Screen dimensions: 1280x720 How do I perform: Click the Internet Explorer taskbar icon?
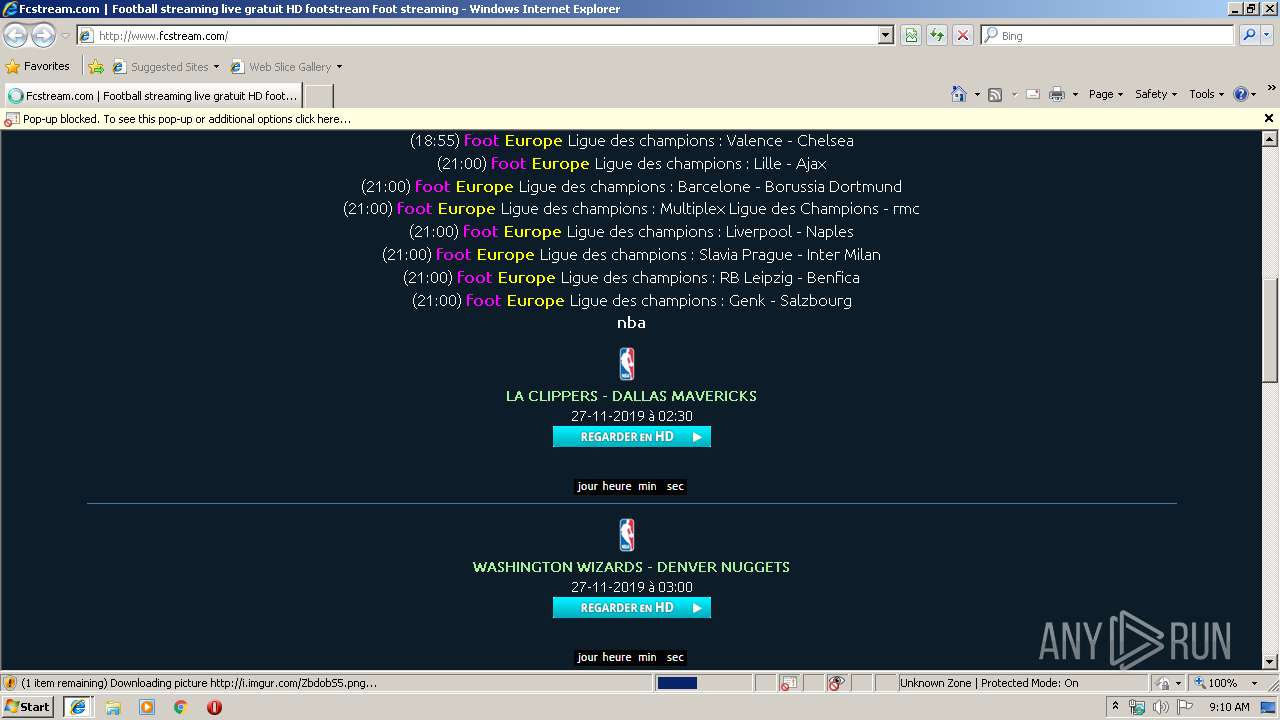coord(79,707)
